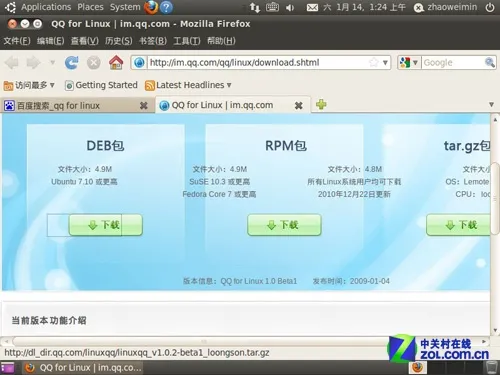This screenshot has width=500, height=375.
Task: Click the QQ for Linux taskbar window button
Action: (x=83, y=368)
